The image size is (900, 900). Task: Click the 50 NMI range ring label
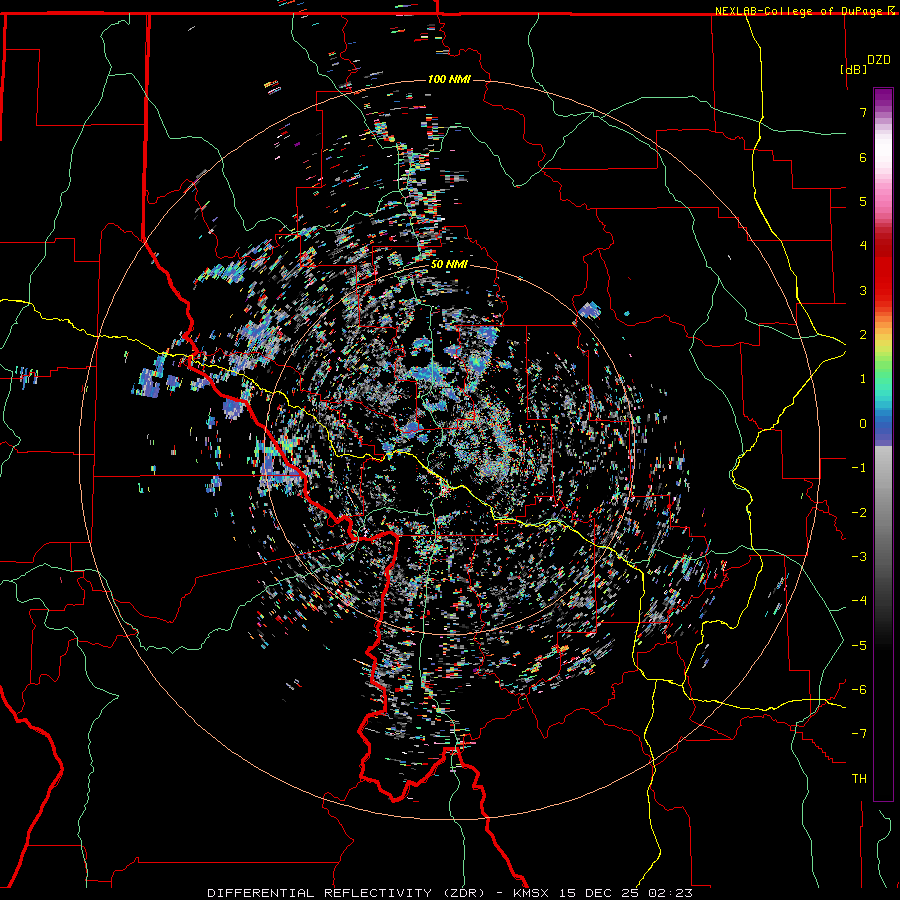[449, 265]
